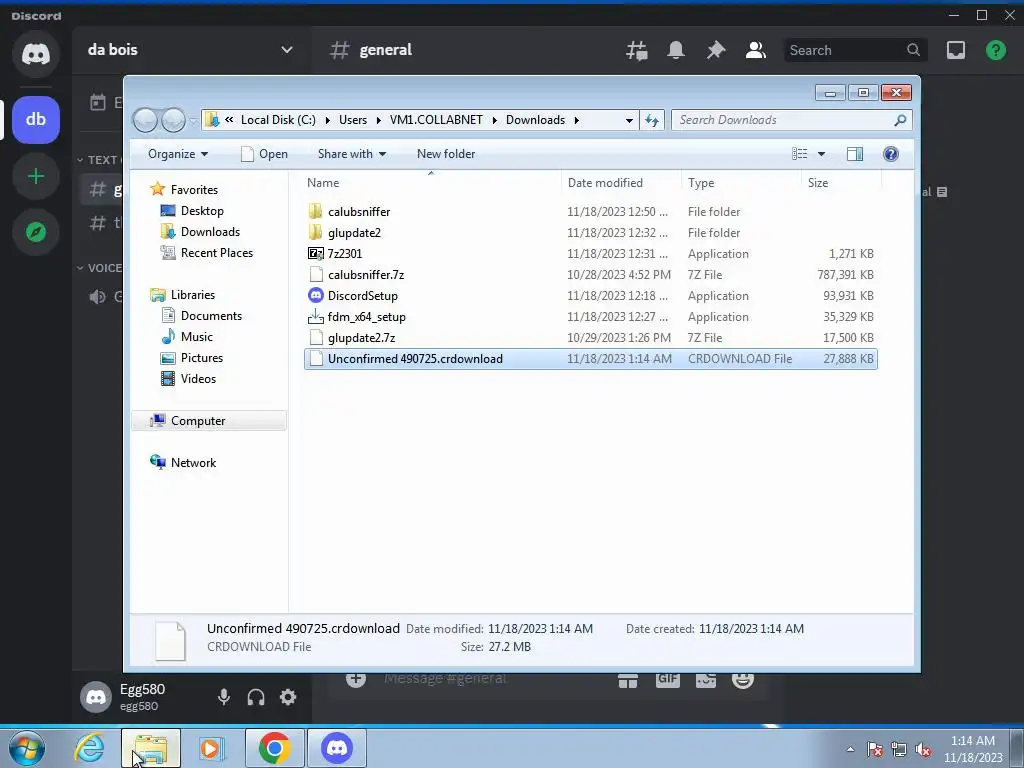Viewport: 1024px width, 768px height.
Task: Collapse the TEXT channels category
Action: coord(97,159)
